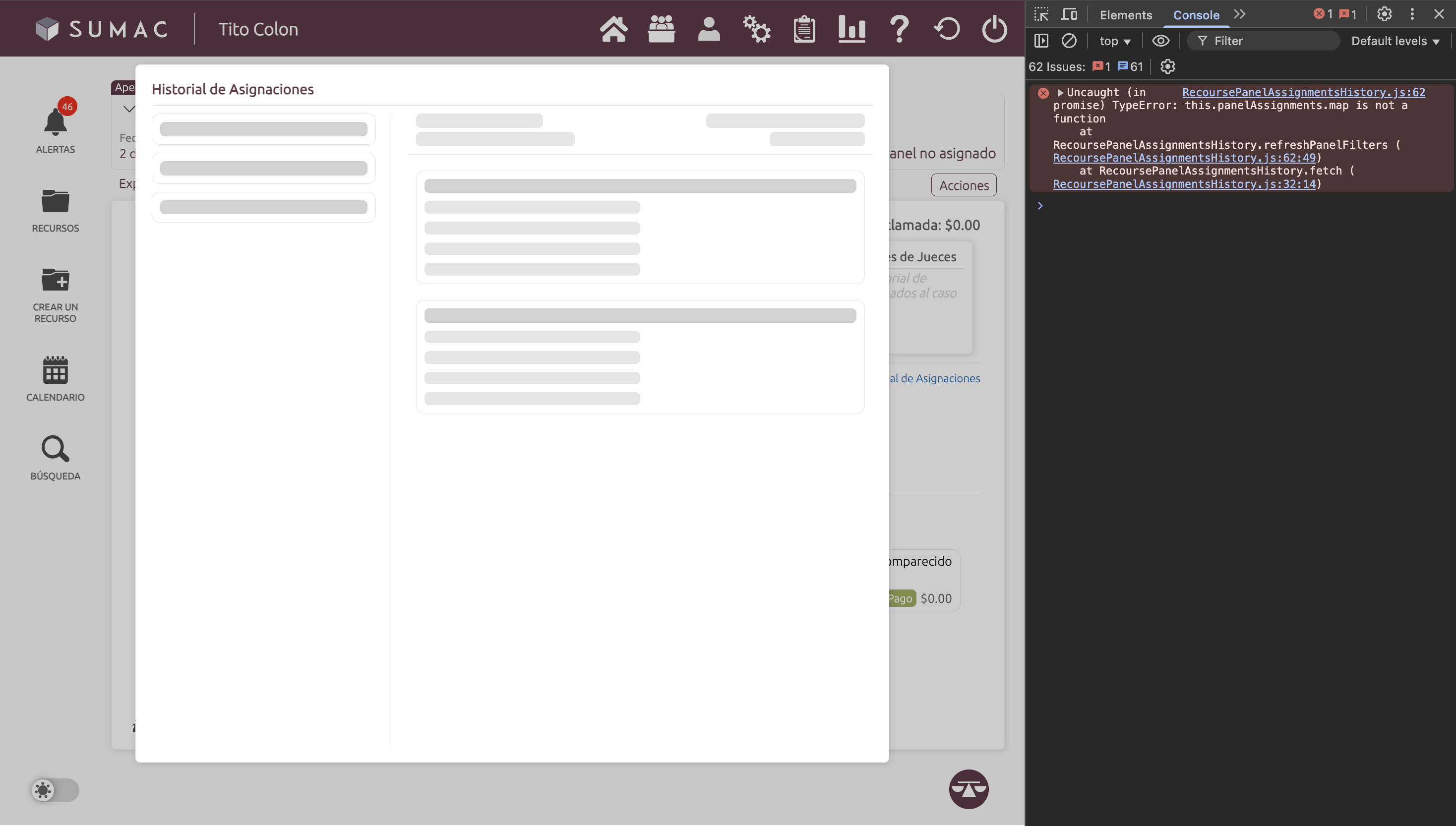Switch to the Elements tab
This screenshot has width=1456, height=826.
pos(1125,15)
